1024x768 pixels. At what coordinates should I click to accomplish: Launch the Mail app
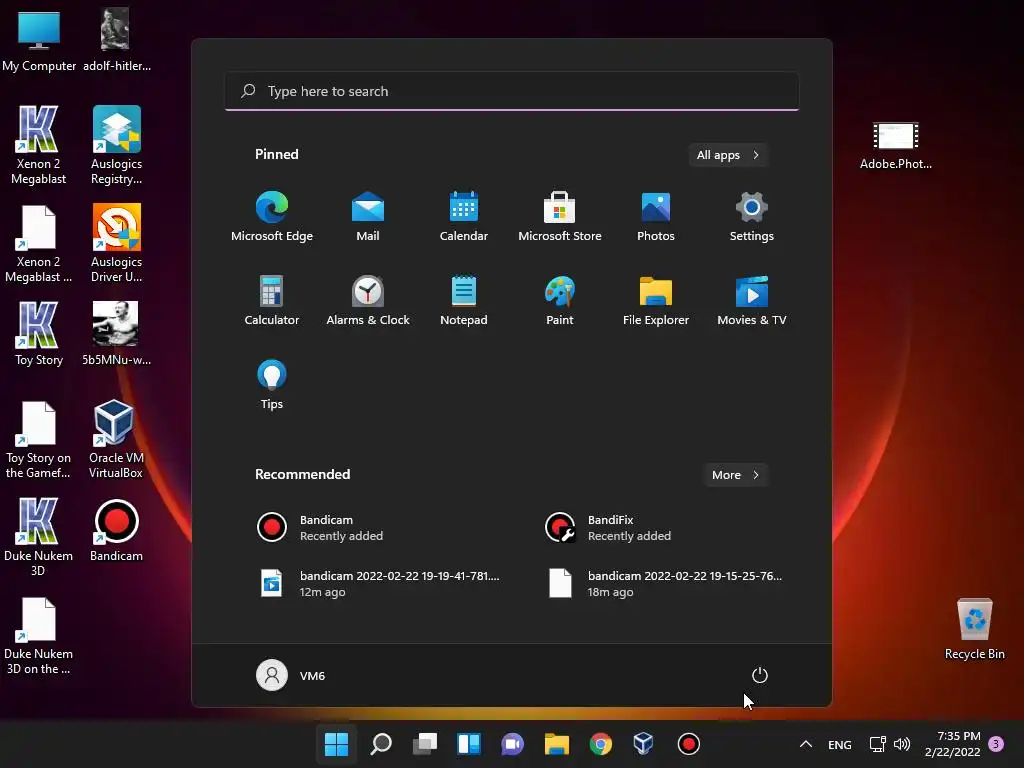click(x=368, y=216)
